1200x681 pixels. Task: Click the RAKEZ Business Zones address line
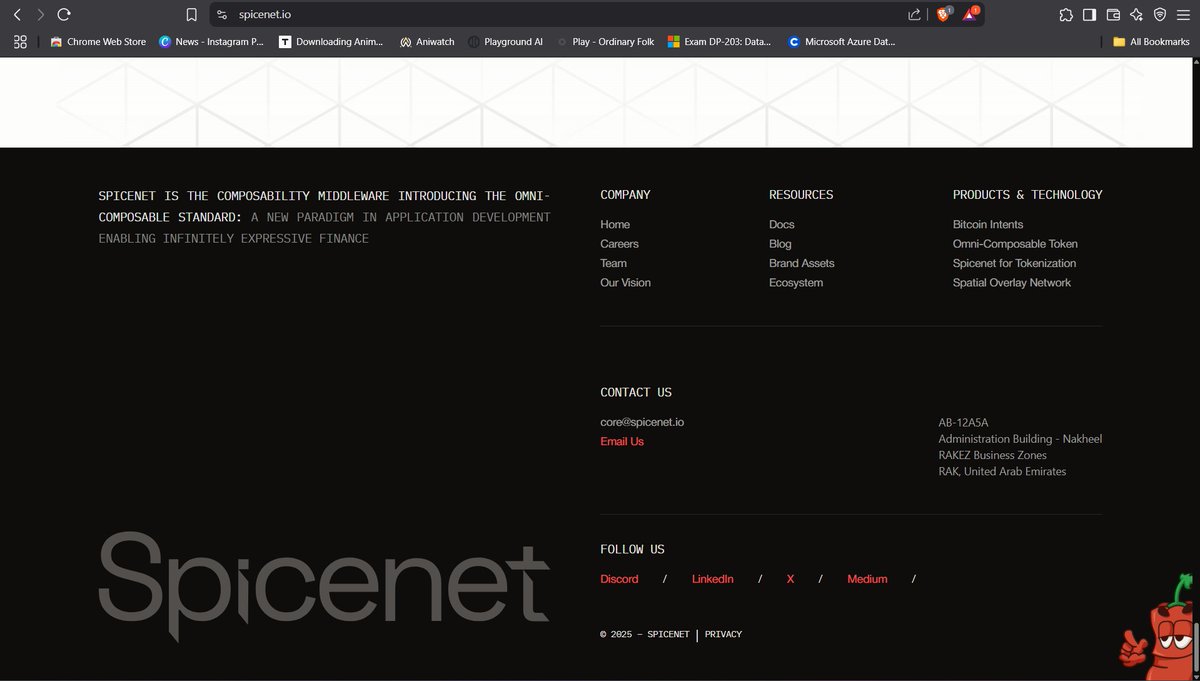[992, 455]
